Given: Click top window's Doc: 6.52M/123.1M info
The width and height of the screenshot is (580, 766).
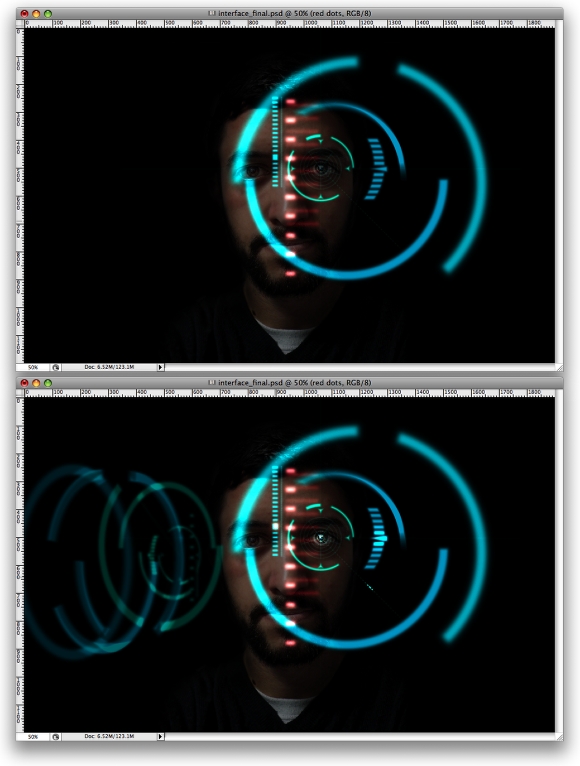Looking at the screenshot, I should (x=109, y=367).
